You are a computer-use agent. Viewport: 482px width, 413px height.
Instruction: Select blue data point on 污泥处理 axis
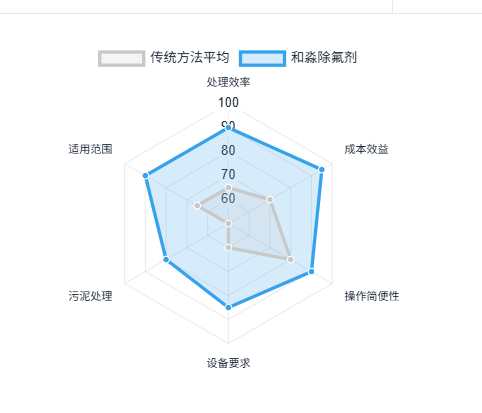(166, 259)
